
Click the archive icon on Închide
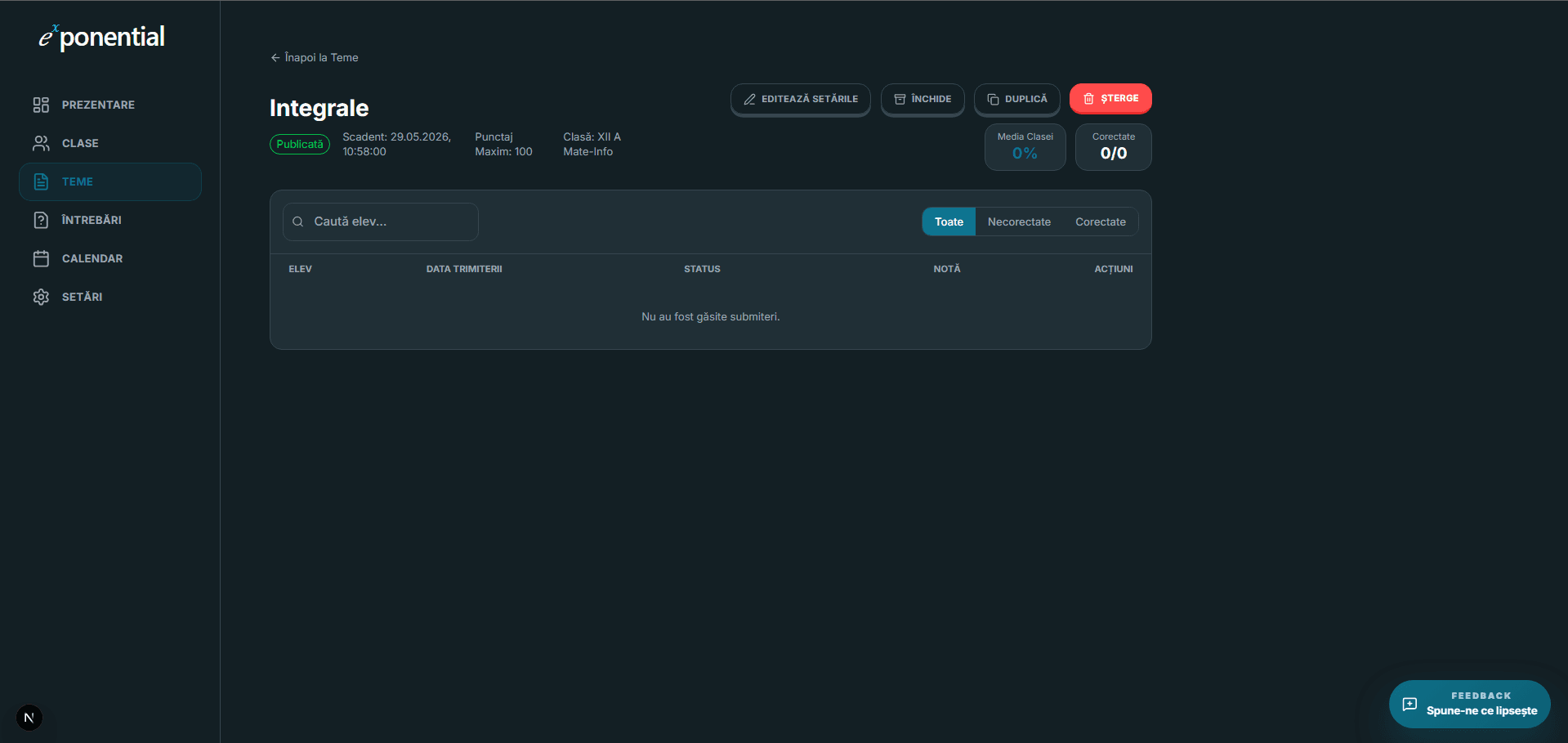point(900,99)
